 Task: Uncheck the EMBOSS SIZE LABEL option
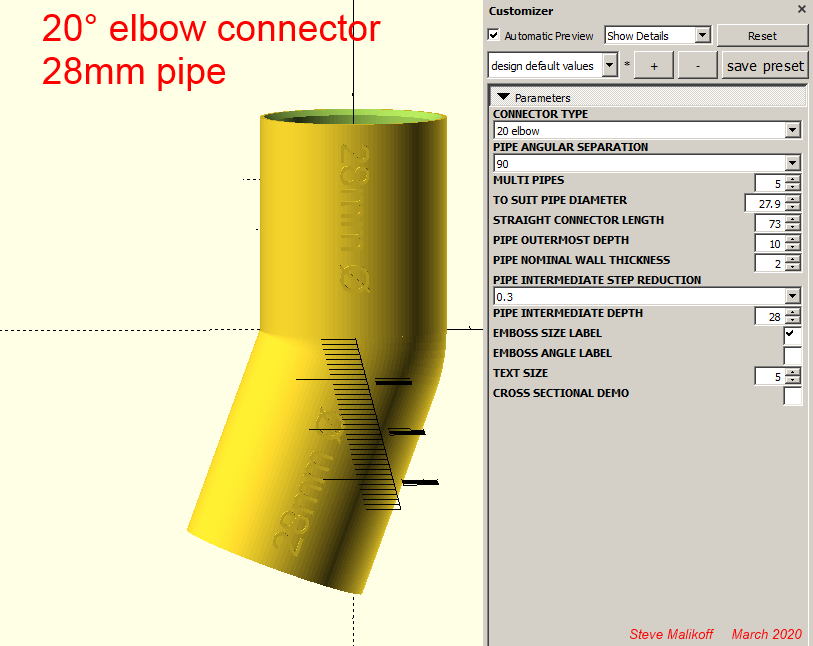coord(793,336)
